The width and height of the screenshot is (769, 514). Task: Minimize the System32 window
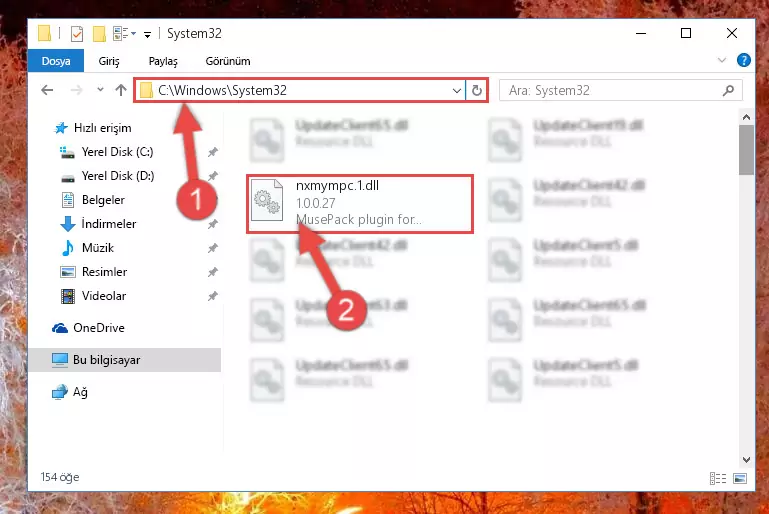pyautogui.click(x=641, y=33)
